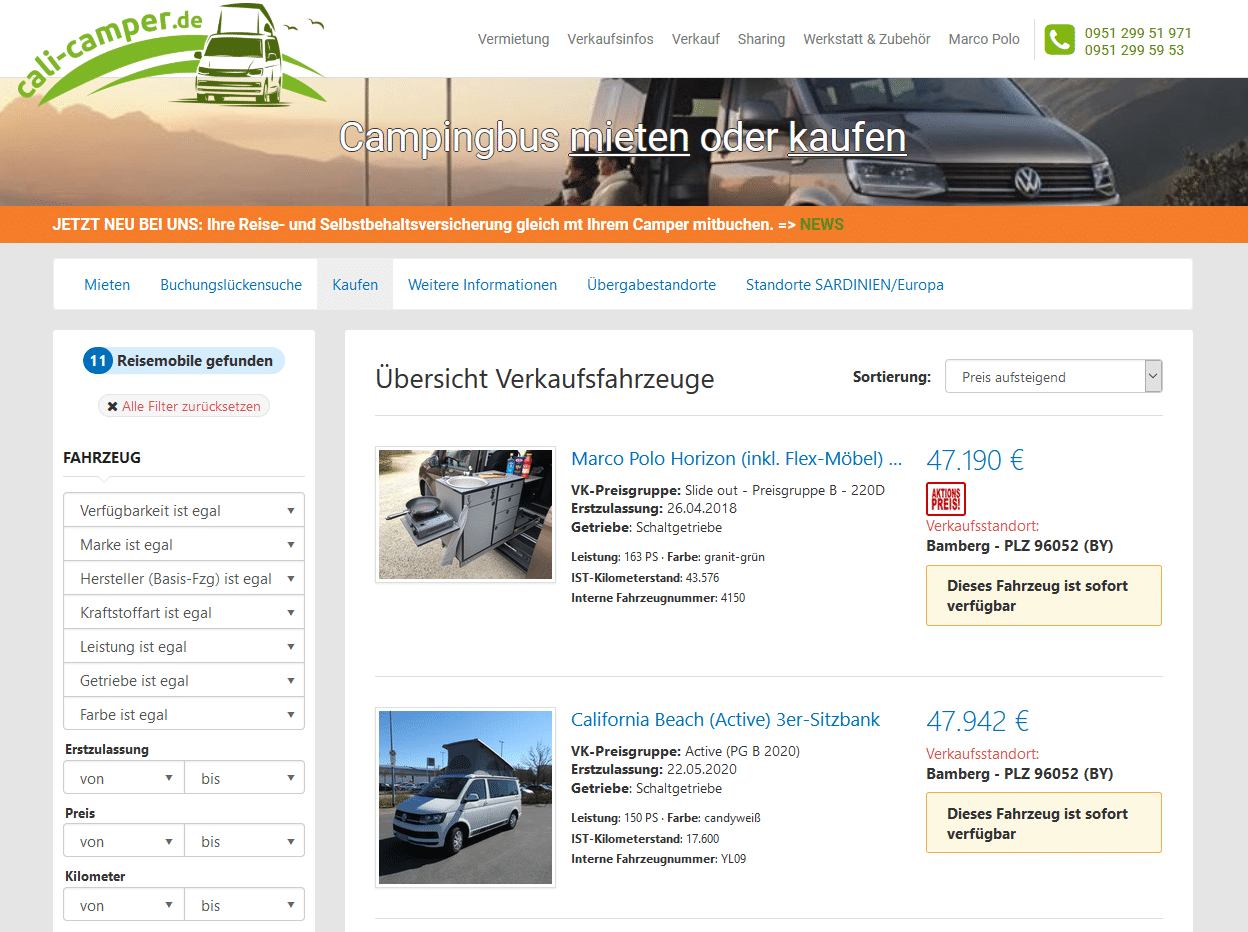Viewport: 1248px width, 932px height.
Task: Click the green phone icon
Action: 1059,40
